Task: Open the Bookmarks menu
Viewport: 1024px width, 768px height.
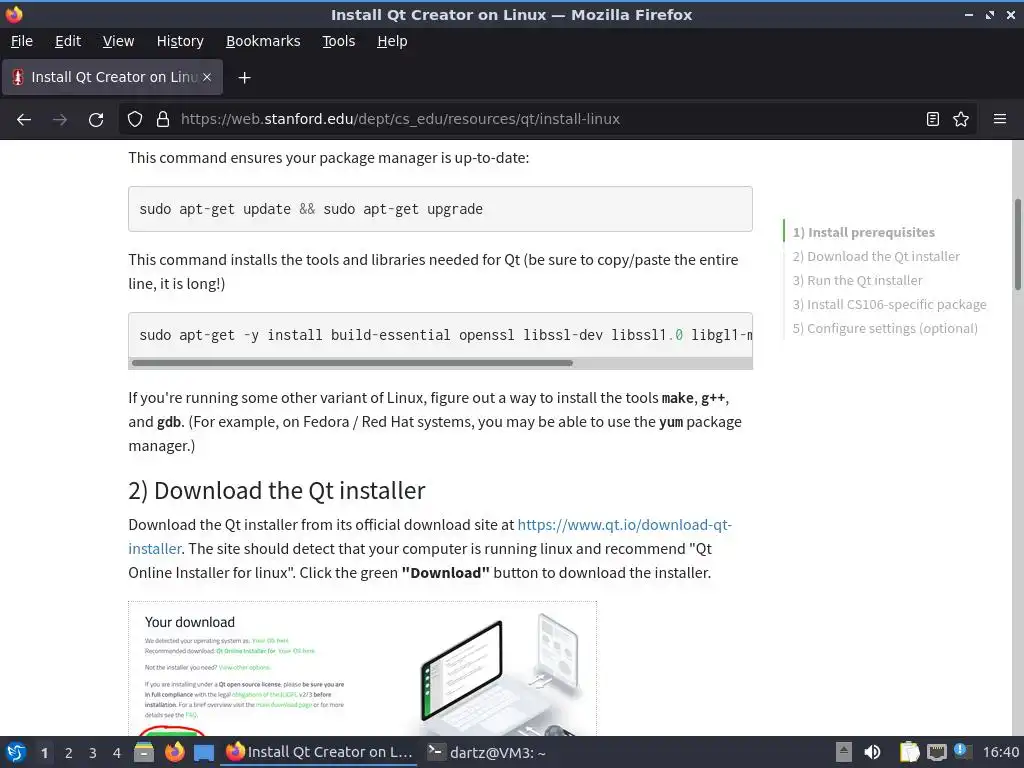Action: tap(263, 41)
